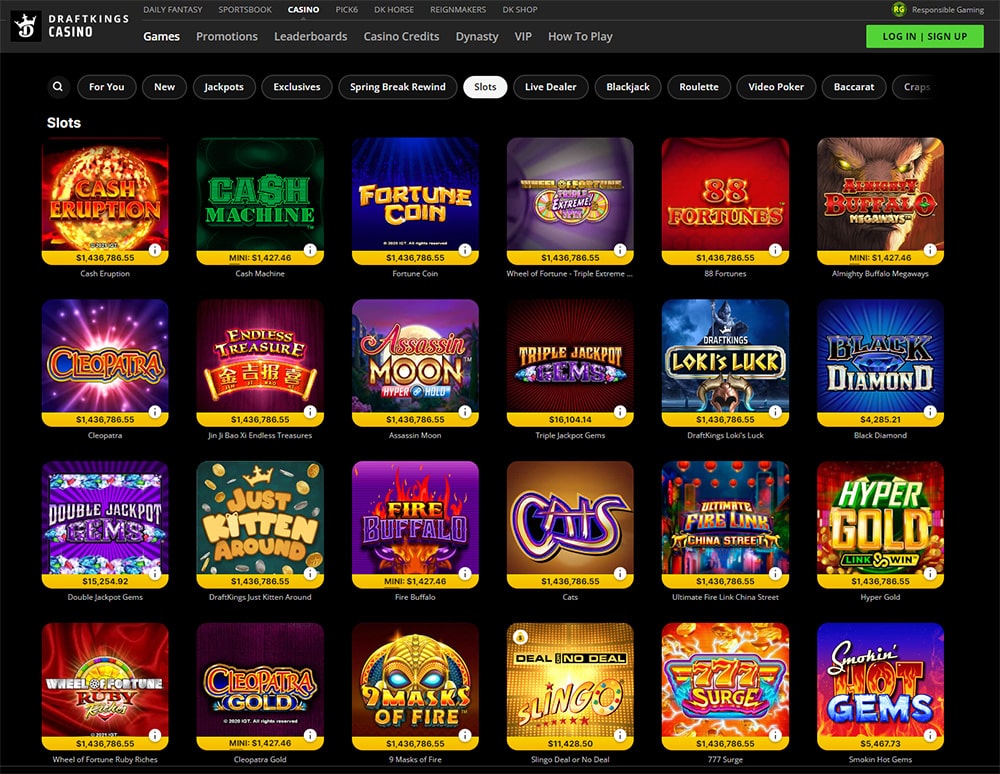Screen dimensions: 1000x774
Task: Open info icon on Triple Jackpot Gems tile
Action: (x=620, y=412)
